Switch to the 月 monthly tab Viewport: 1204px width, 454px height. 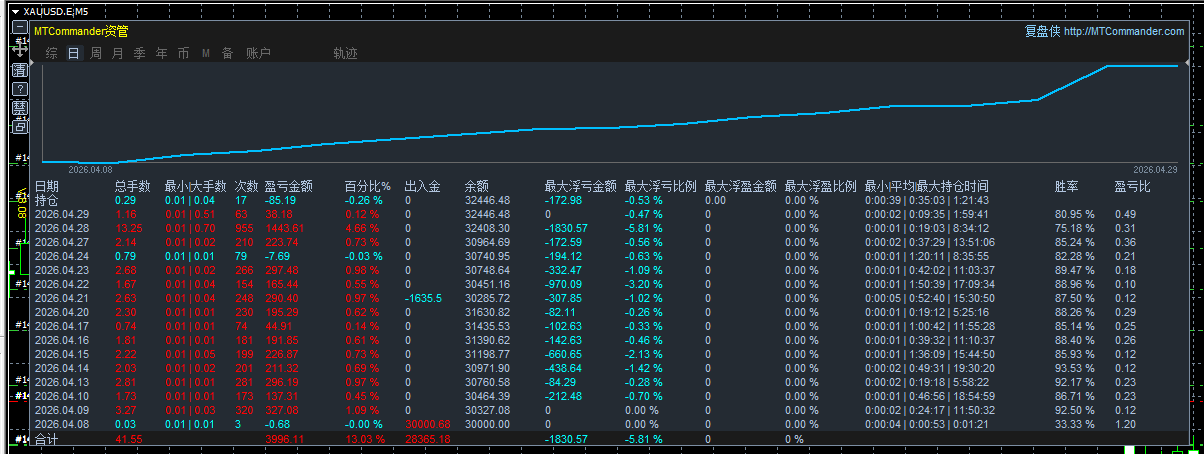(117, 53)
